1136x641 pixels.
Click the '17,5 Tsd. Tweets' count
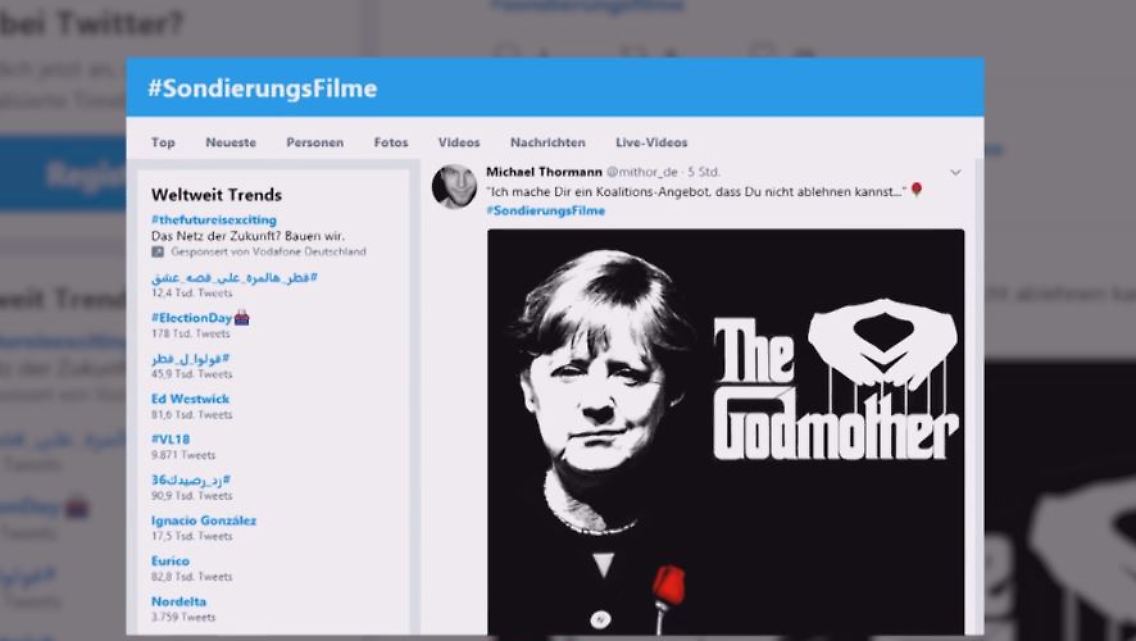(191, 537)
